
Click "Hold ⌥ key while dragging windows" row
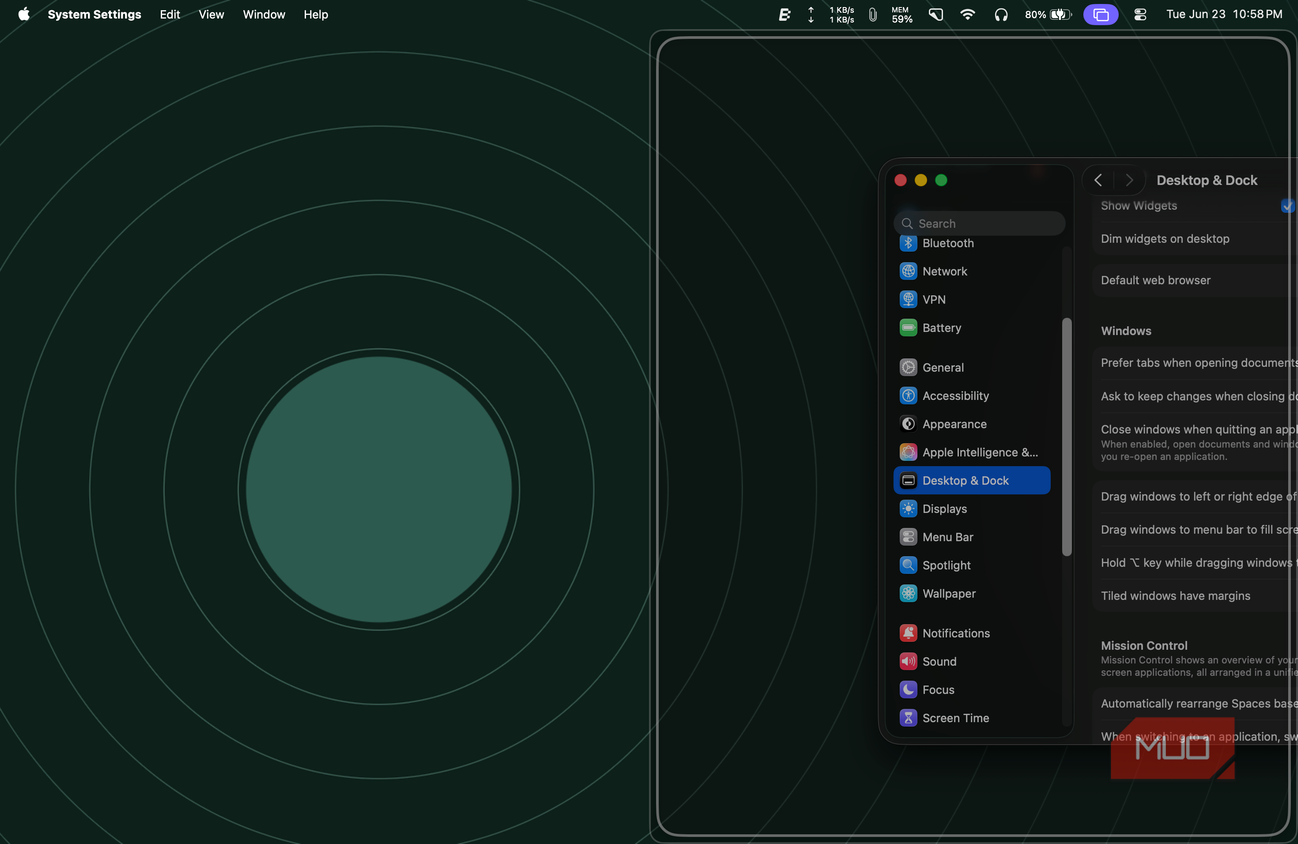[1195, 562]
